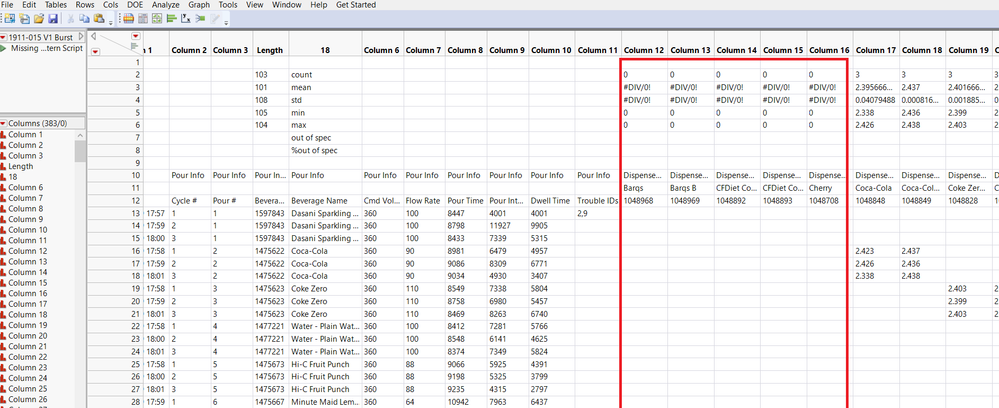
Task: Open the 1911-015 V1 Burst red triangle menu
Action: 3,38
